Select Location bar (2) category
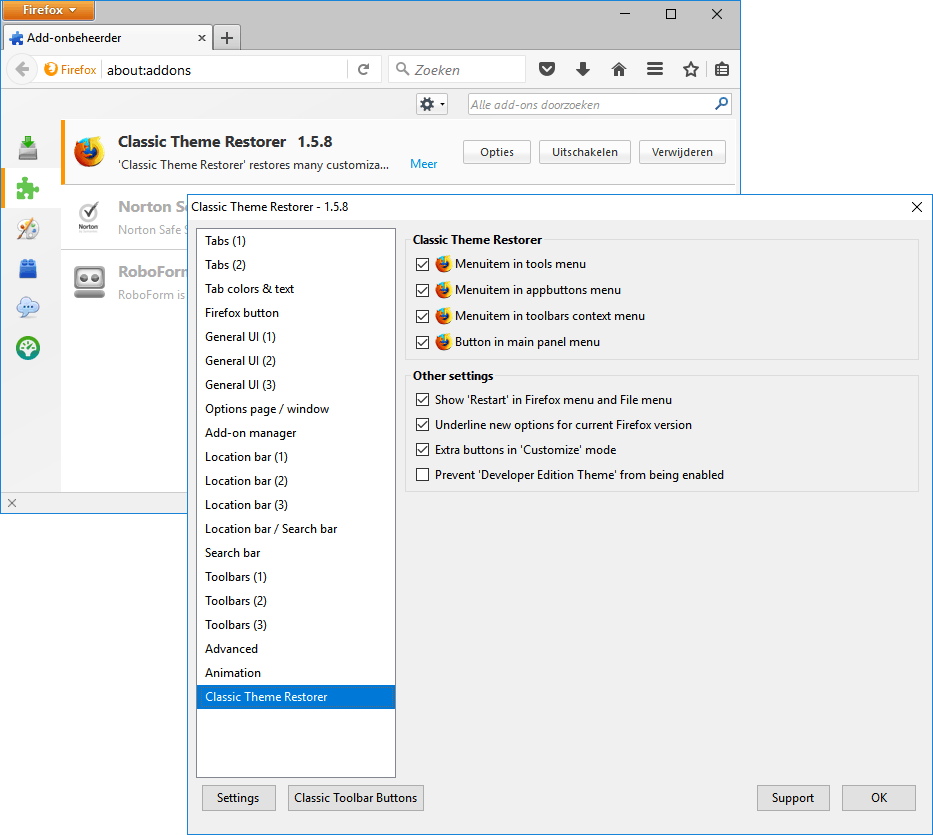This screenshot has height=835, width=933. pos(296,481)
